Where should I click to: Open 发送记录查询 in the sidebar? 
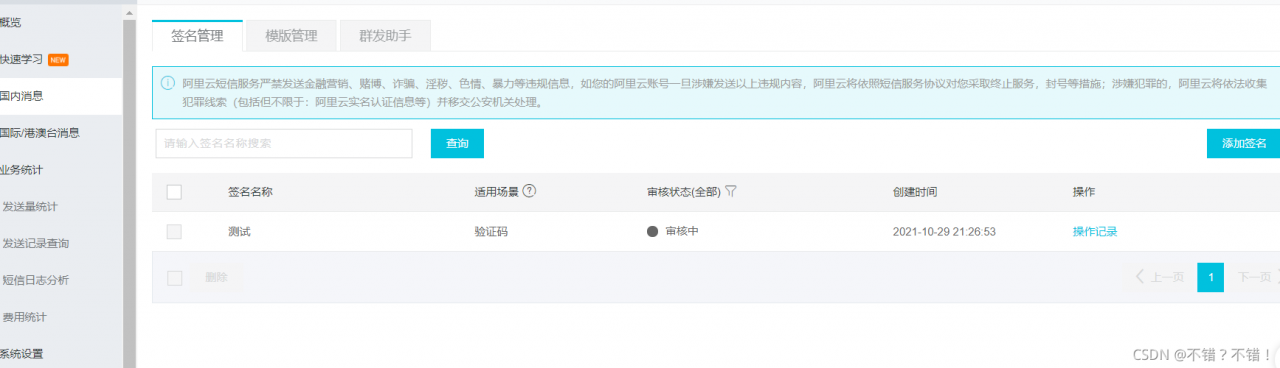click(36, 243)
